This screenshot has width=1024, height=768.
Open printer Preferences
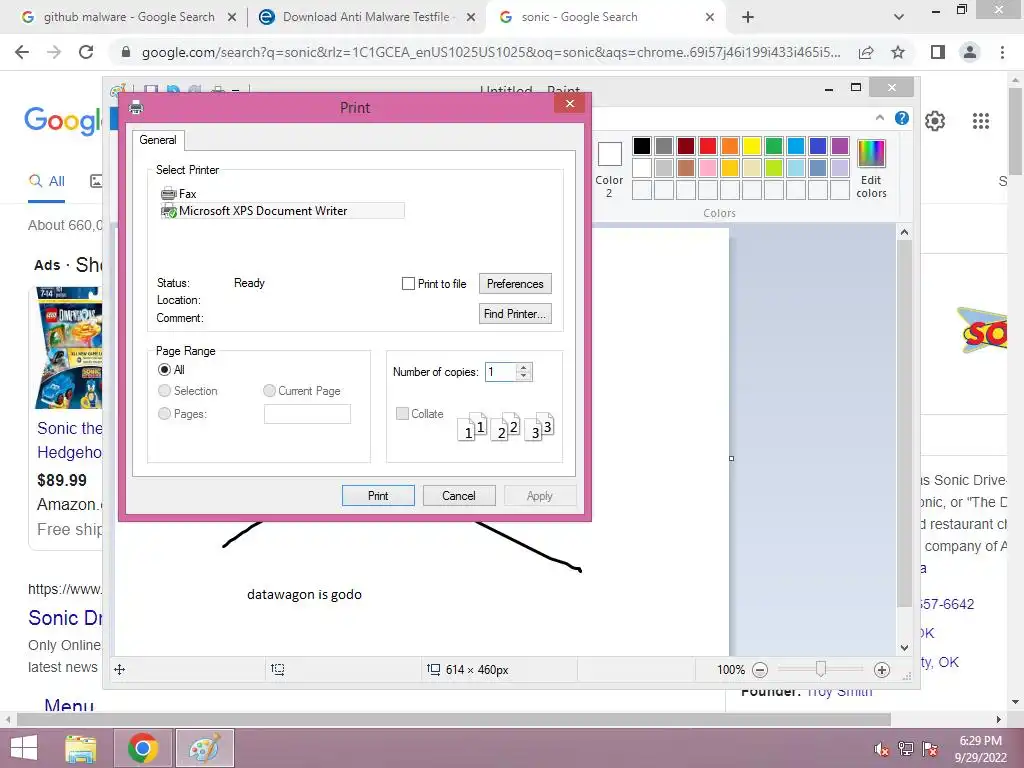pyautogui.click(x=515, y=284)
